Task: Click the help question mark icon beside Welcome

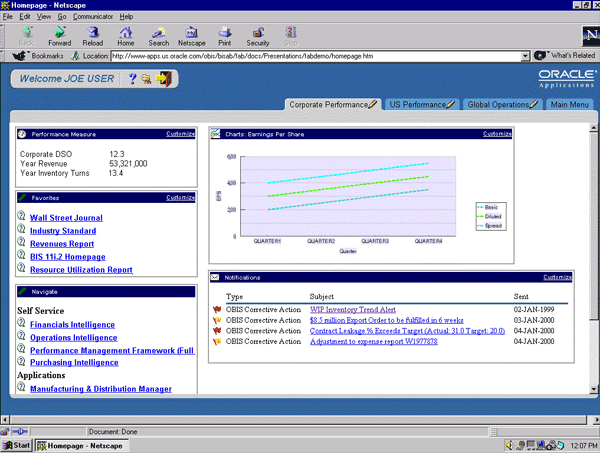Action: (x=133, y=79)
